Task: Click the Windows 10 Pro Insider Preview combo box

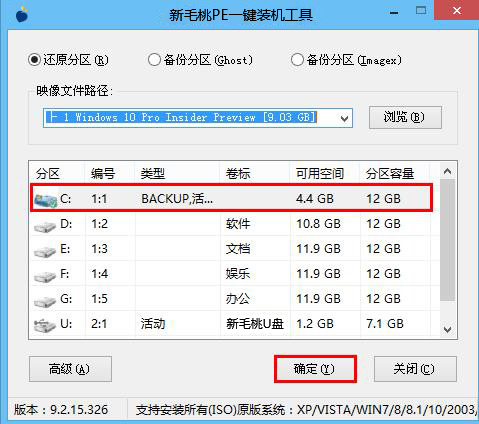Action: coord(198,118)
